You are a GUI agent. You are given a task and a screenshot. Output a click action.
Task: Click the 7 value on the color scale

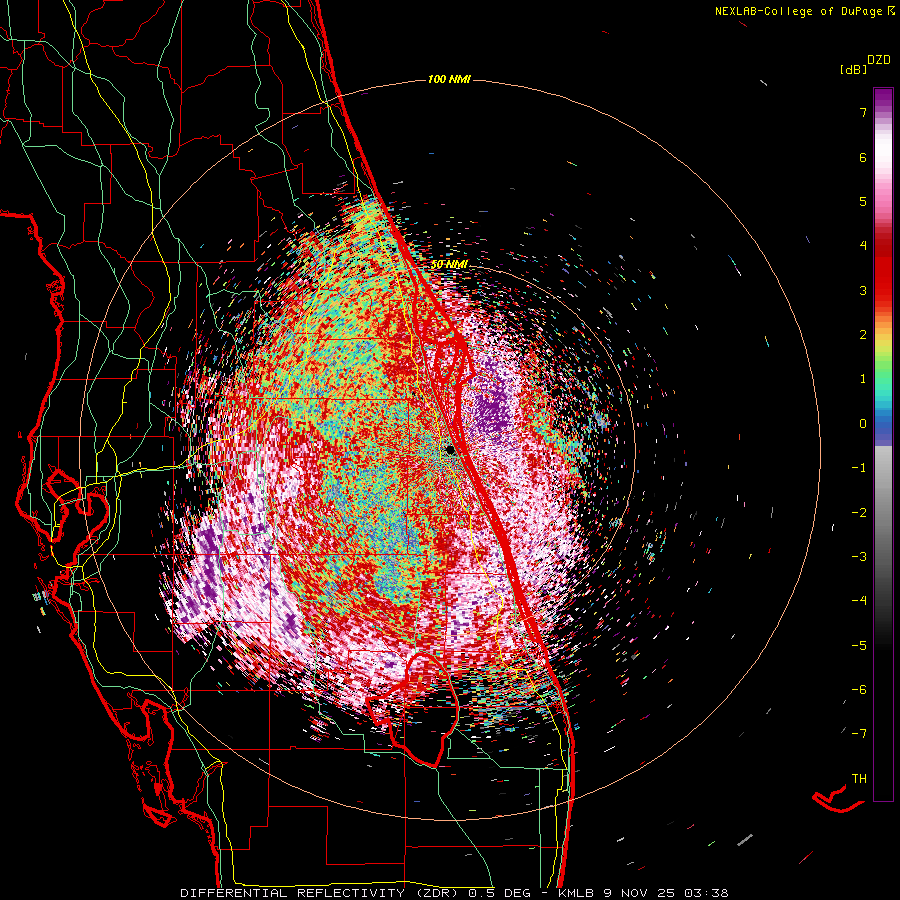[863, 112]
